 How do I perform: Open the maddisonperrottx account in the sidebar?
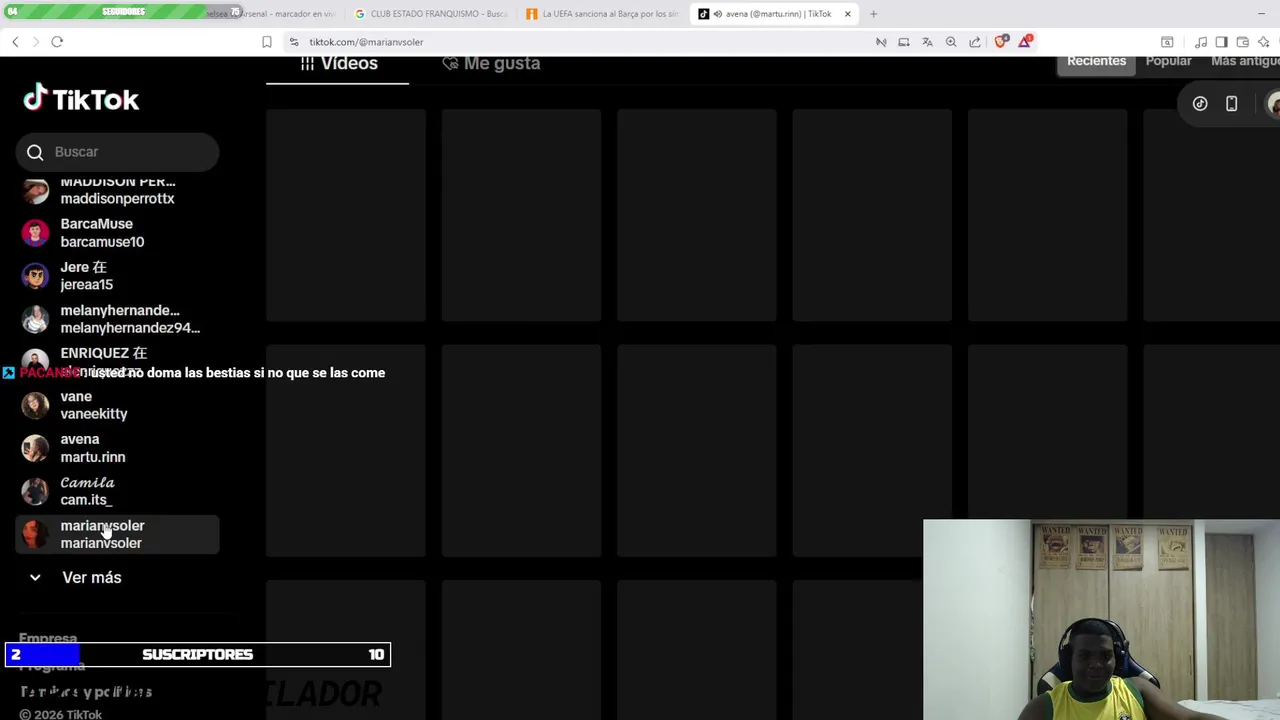[x=117, y=190]
